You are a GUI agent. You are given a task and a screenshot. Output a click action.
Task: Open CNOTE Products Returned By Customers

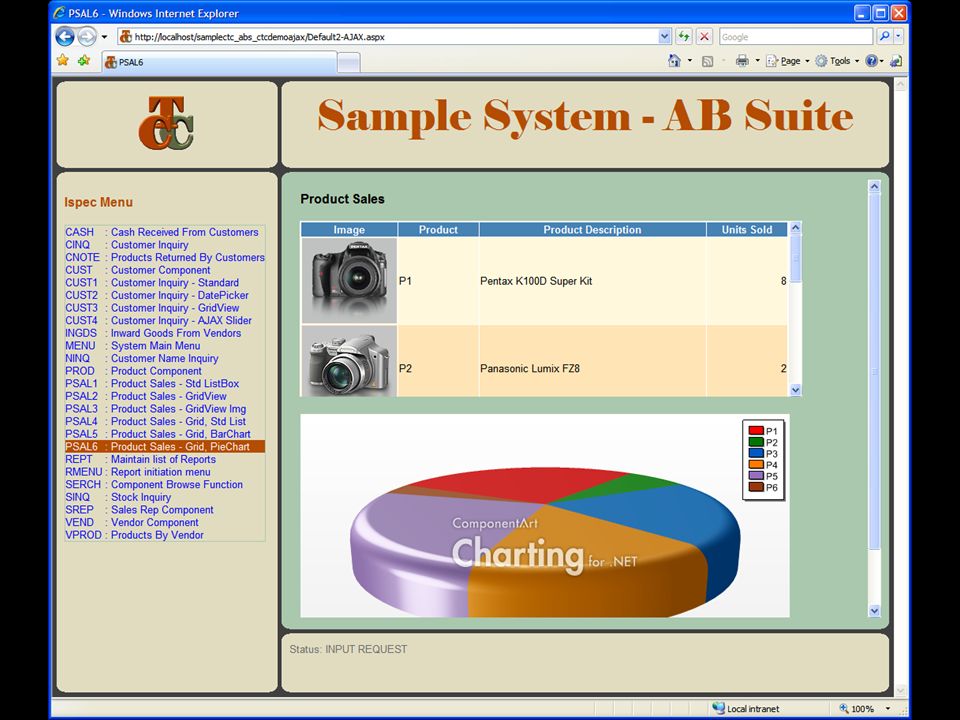pyautogui.click(x=165, y=257)
